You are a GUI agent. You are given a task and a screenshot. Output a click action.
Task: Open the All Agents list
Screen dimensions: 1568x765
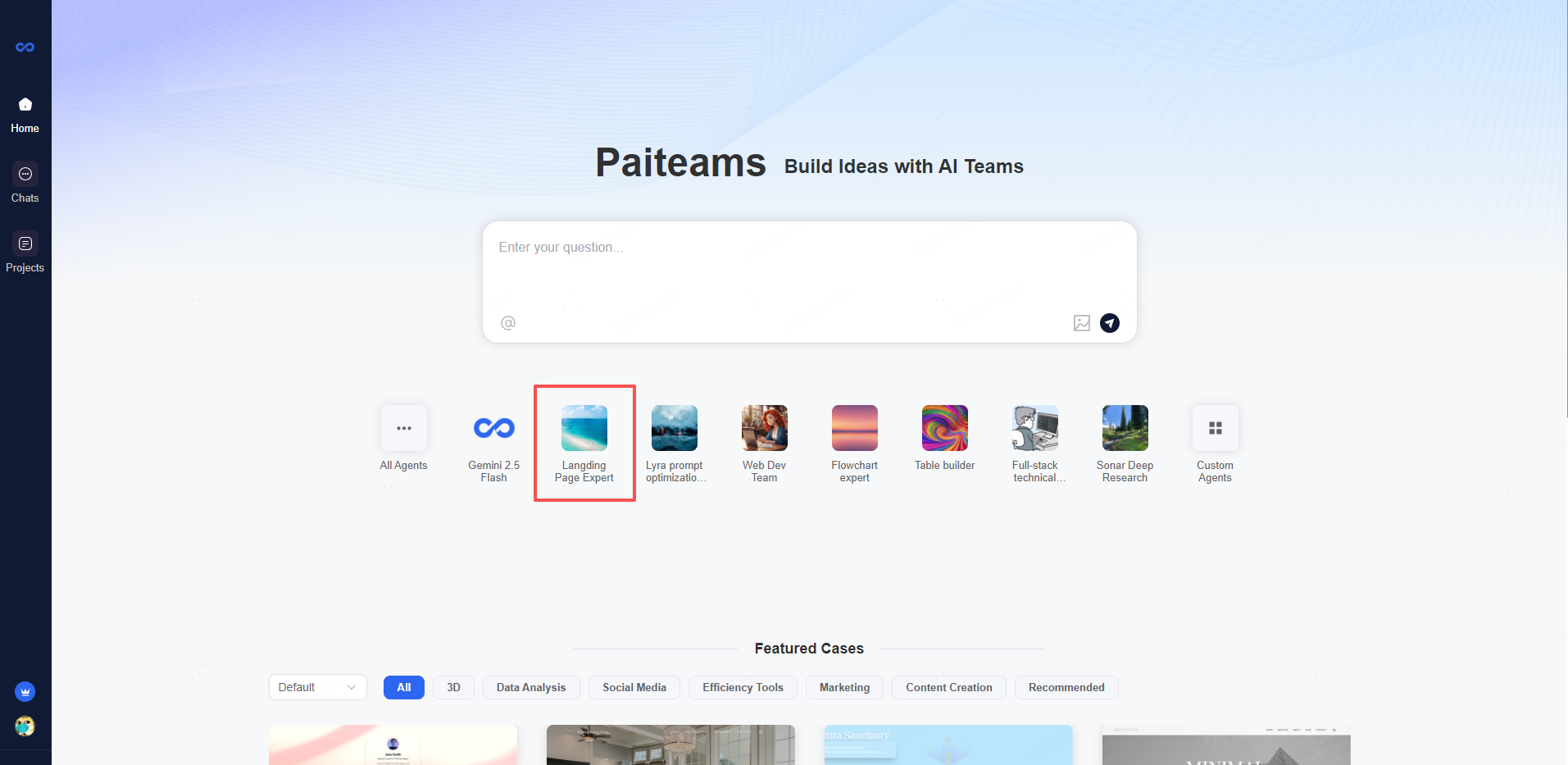tap(403, 429)
